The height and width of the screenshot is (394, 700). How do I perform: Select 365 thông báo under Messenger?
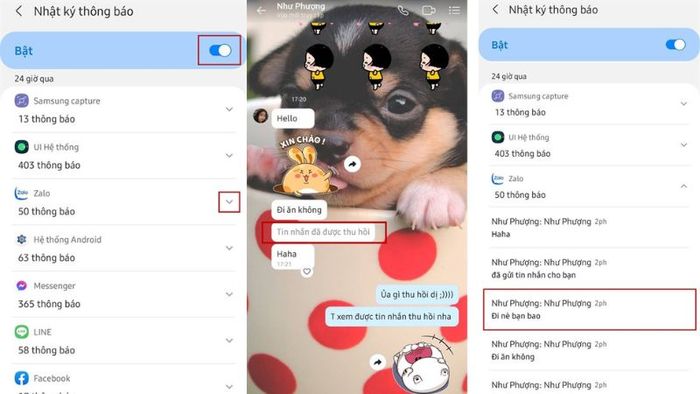(49, 304)
